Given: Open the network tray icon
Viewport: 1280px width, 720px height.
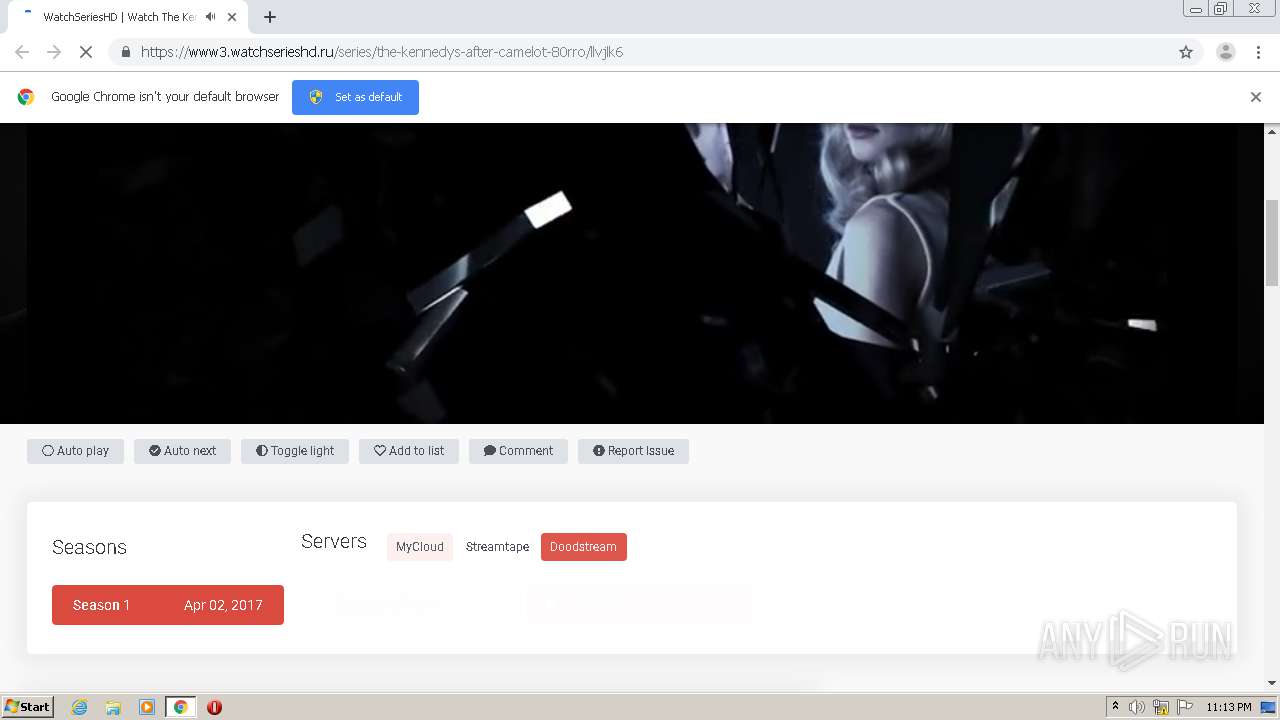Looking at the screenshot, I should point(1161,707).
